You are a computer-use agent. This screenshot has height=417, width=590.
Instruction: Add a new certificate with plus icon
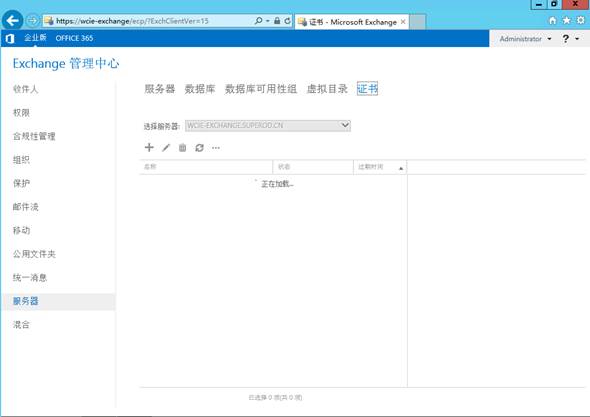coord(149,148)
